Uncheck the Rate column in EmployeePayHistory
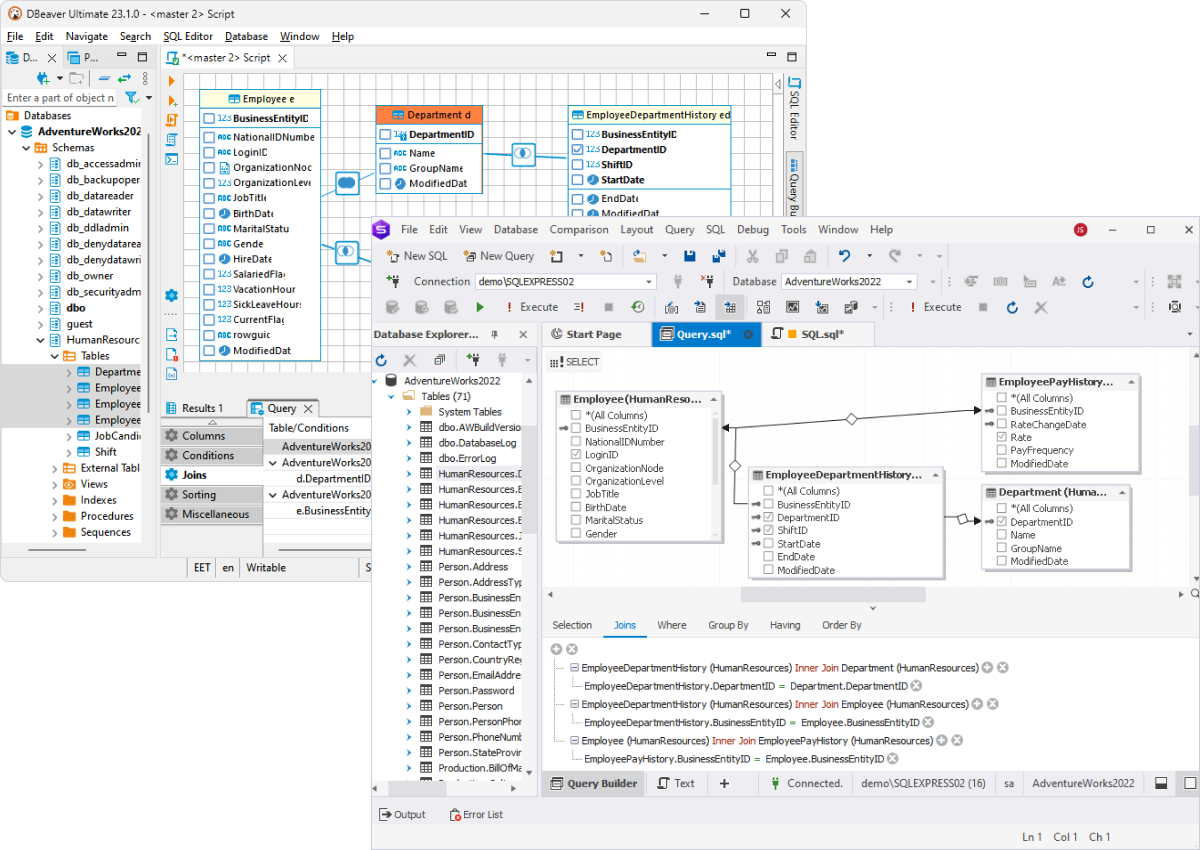Viewport: 1200px width, 850px height. [1000, 438]
